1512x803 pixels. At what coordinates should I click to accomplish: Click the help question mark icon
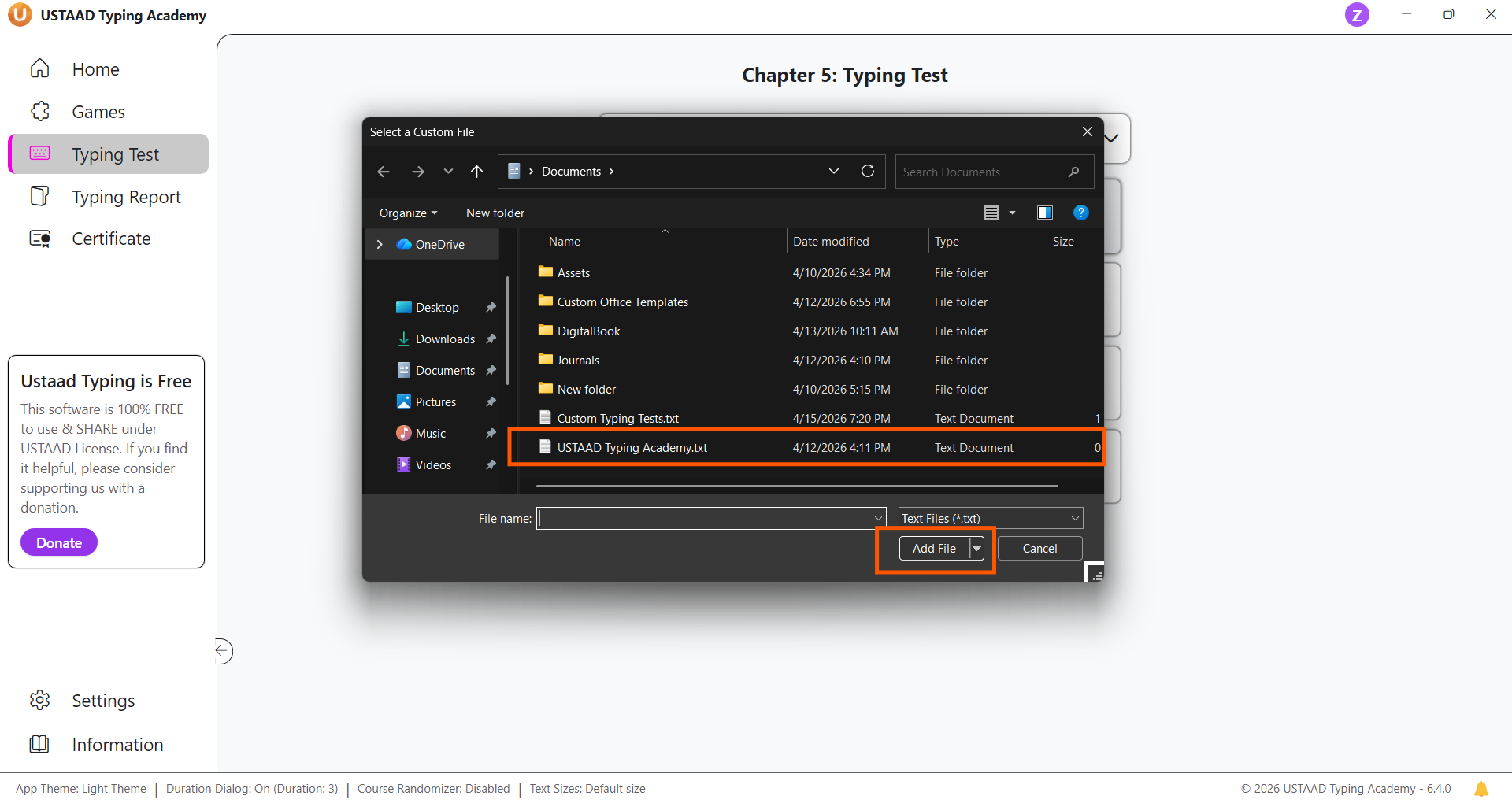[1080, 213]
